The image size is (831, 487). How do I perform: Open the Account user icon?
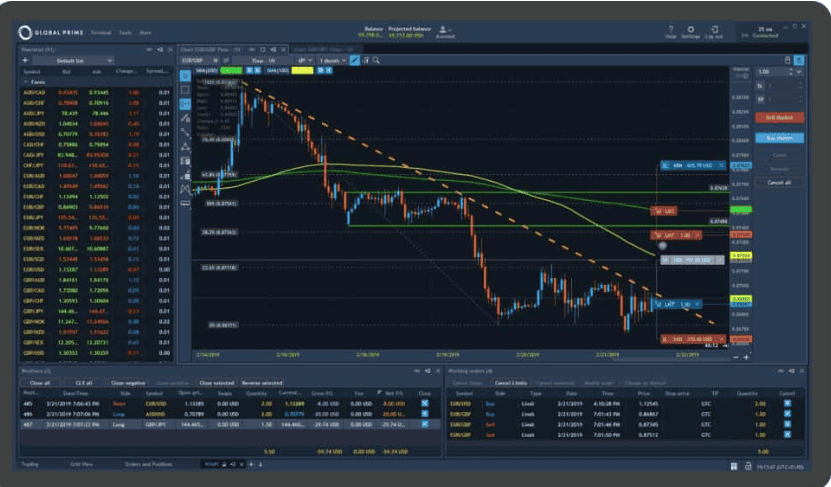(x=446, y=30)
